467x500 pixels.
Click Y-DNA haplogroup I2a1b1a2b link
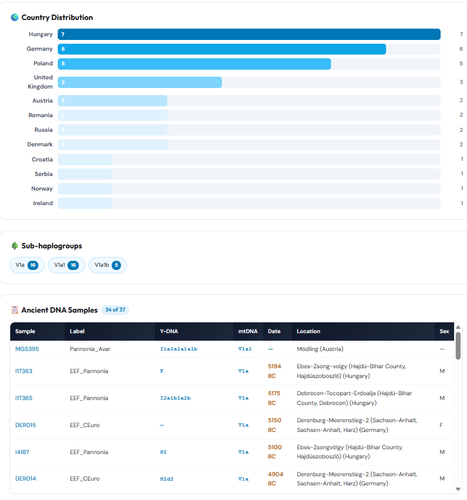(x=175, y=398)
